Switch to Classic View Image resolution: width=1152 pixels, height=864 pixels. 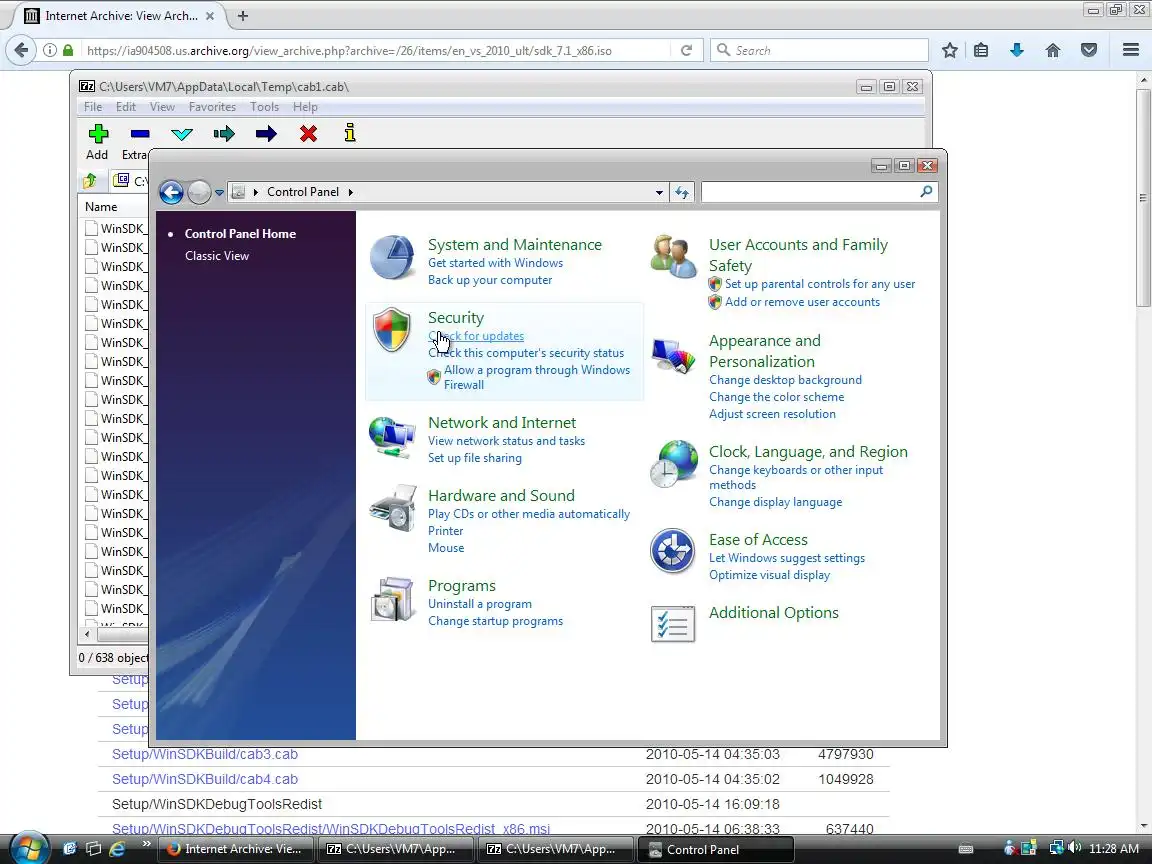coord(217,256)
